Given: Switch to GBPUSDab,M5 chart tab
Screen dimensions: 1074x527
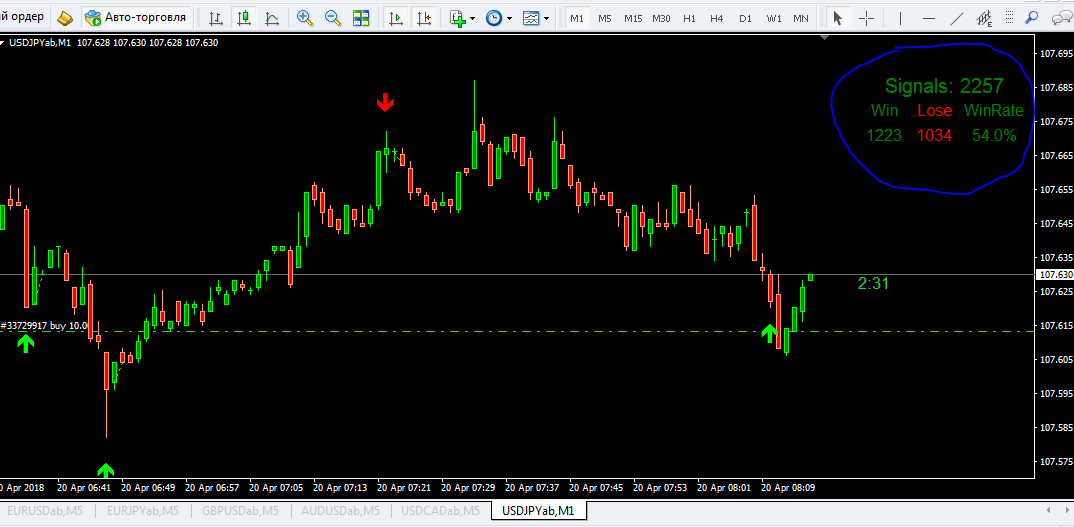Looking at the screenshot, I should pos(241,511).
